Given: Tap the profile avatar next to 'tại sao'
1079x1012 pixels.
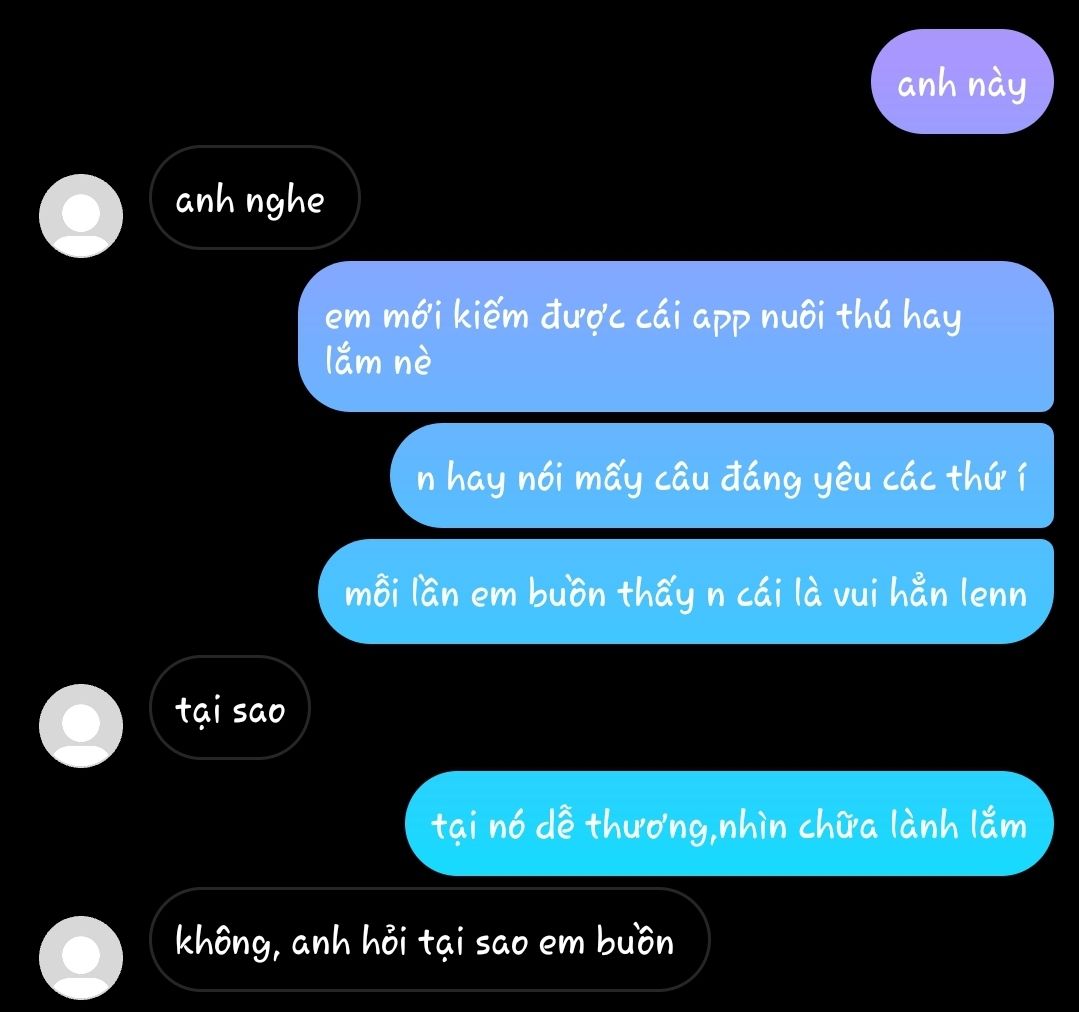Looking at the screenshot, I should pyautogui.click(x=81, y=725).
